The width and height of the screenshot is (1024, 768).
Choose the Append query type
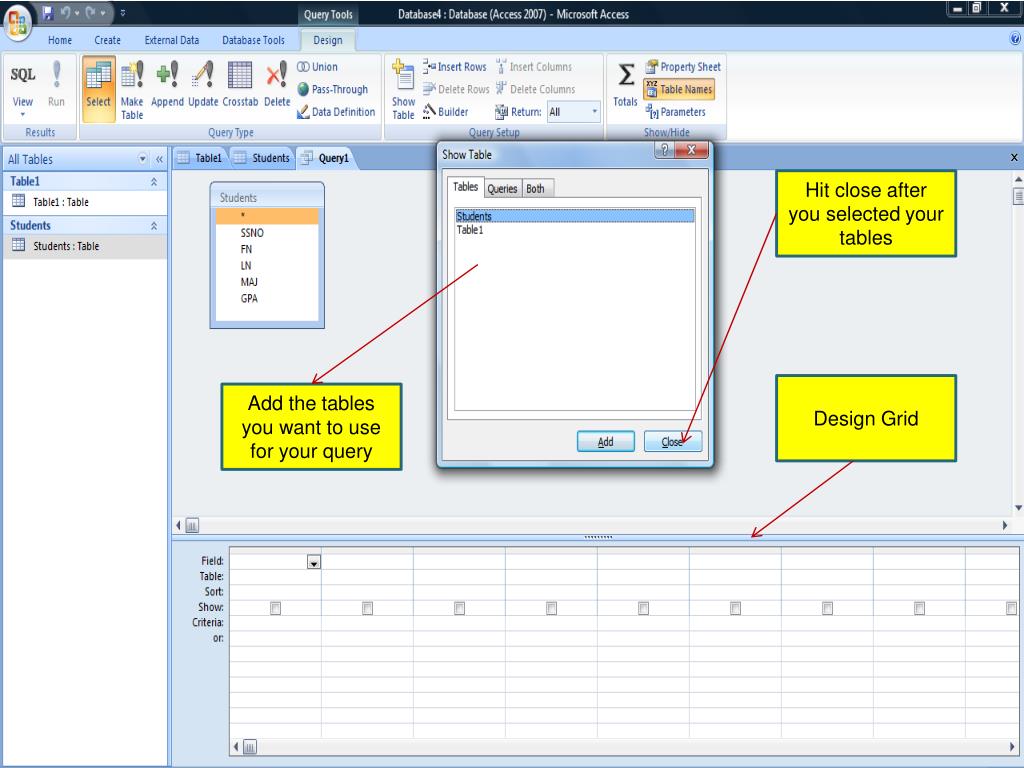coord(167,84)
